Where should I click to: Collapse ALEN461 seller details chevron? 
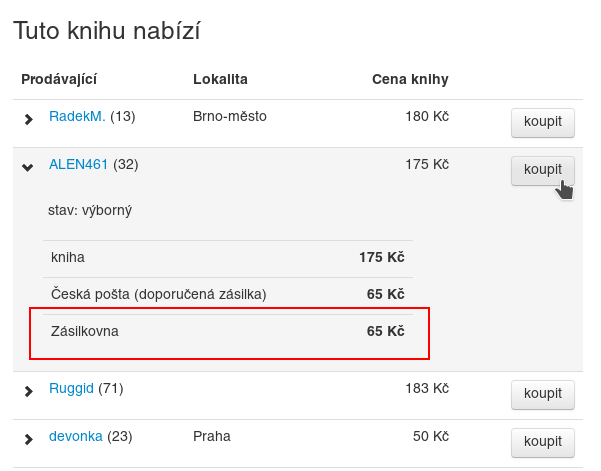tap(28, 167)
